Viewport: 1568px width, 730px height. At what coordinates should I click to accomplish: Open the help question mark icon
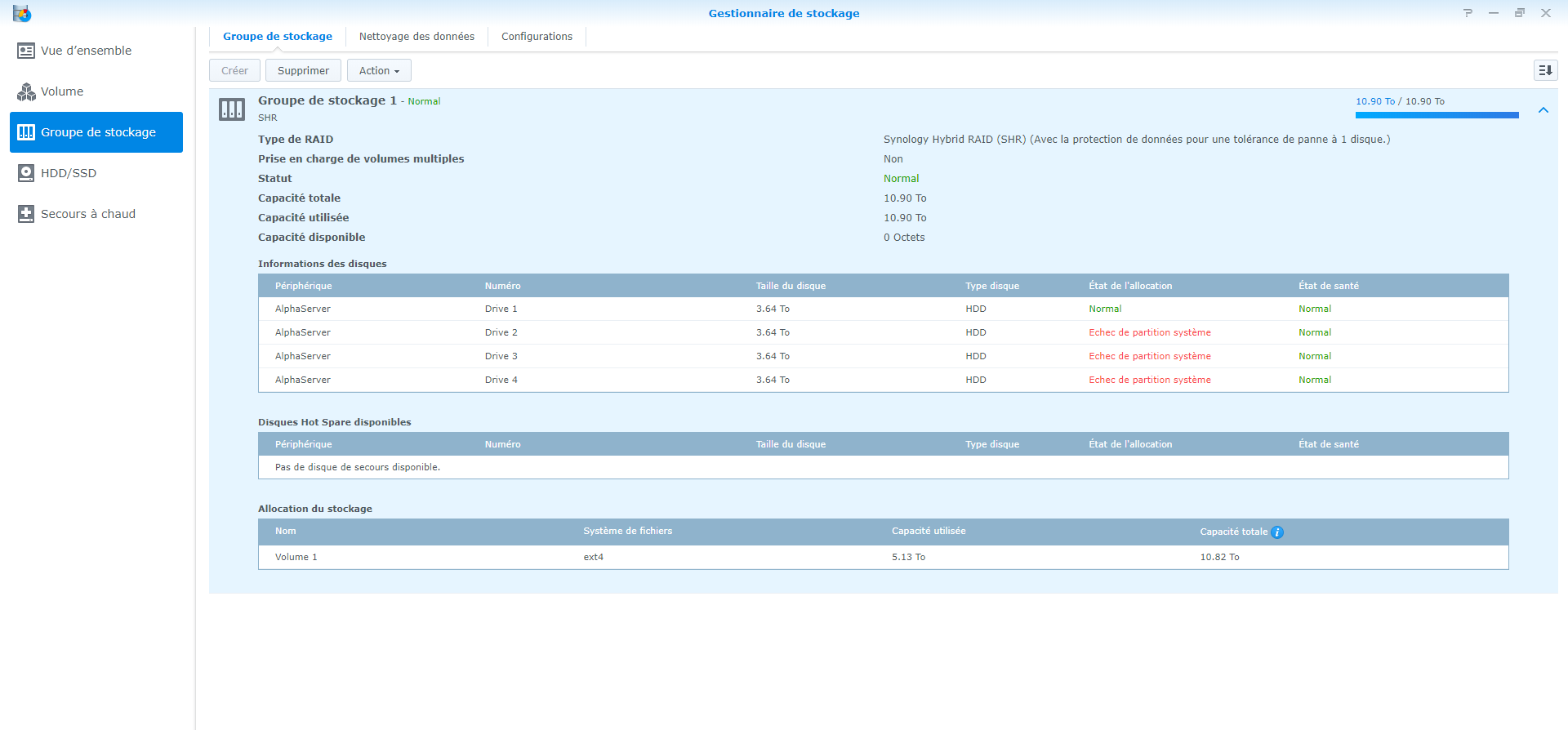point(1468,13)
